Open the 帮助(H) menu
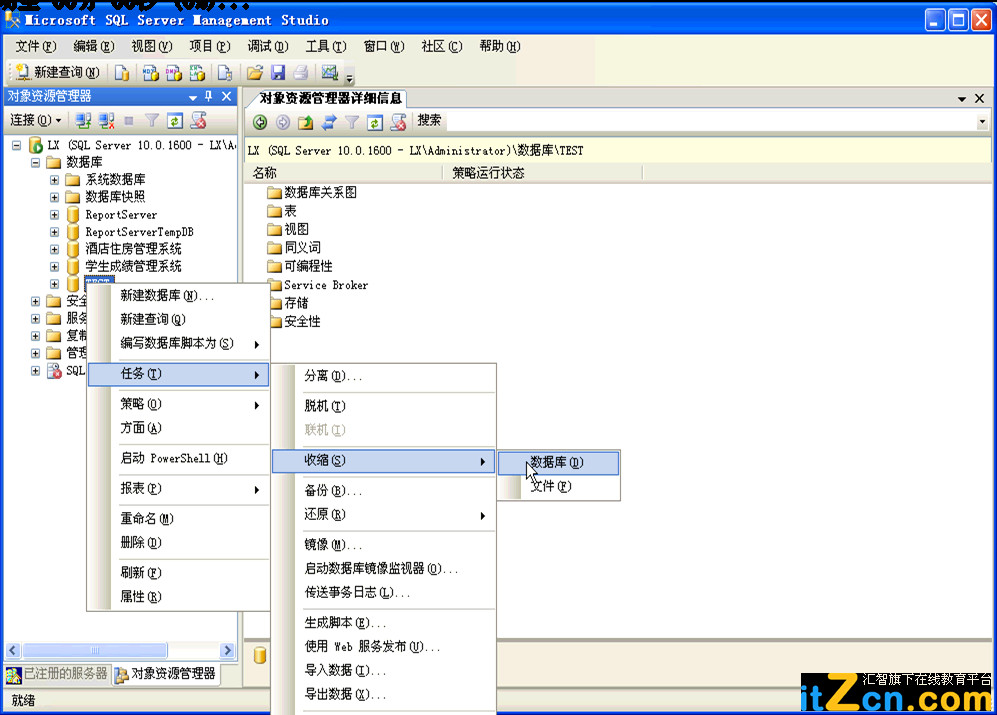997x715 pixels. click(500, 46)
